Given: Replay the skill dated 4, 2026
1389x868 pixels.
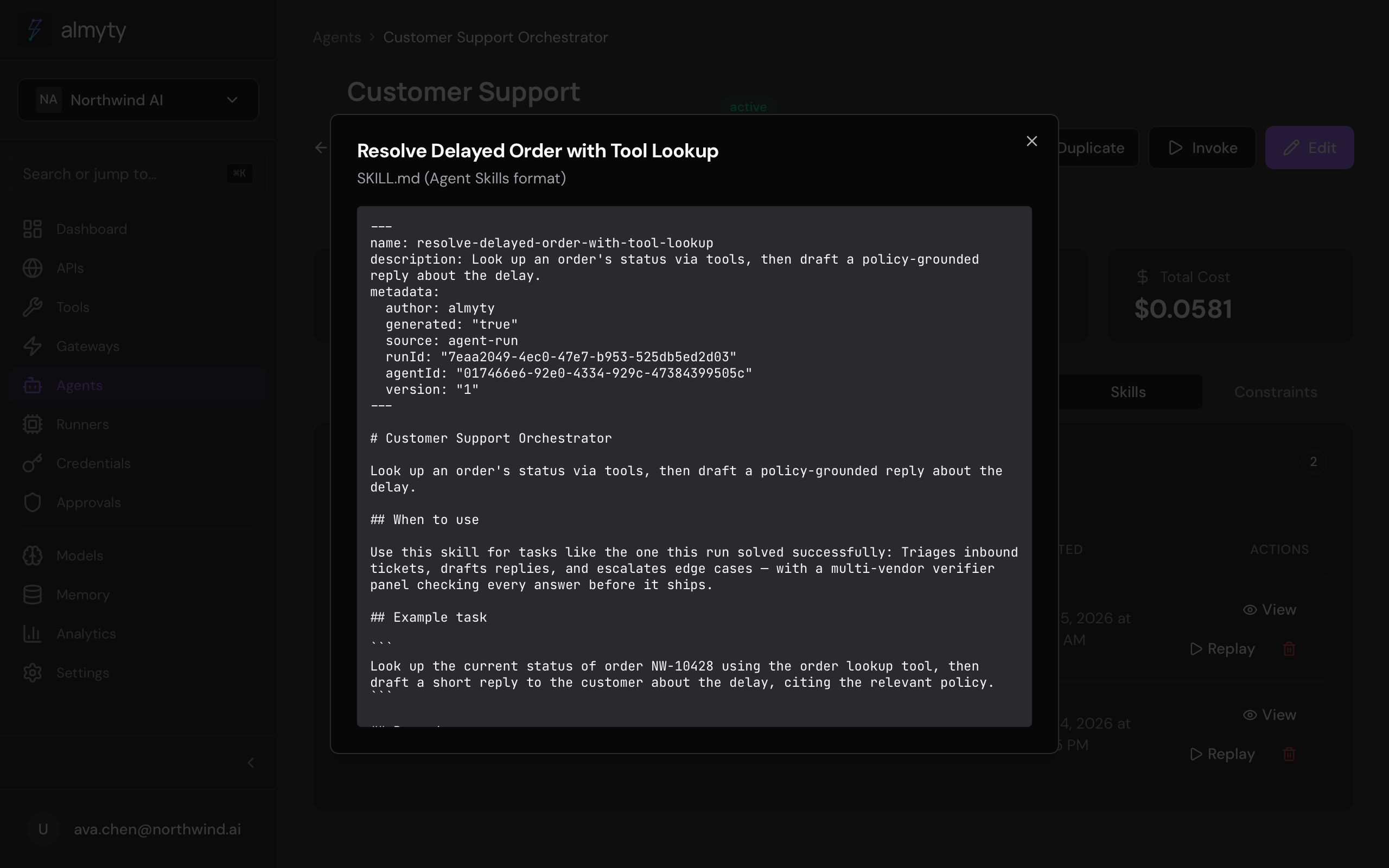Looking at the screenshot, I should click(1222, 754).
